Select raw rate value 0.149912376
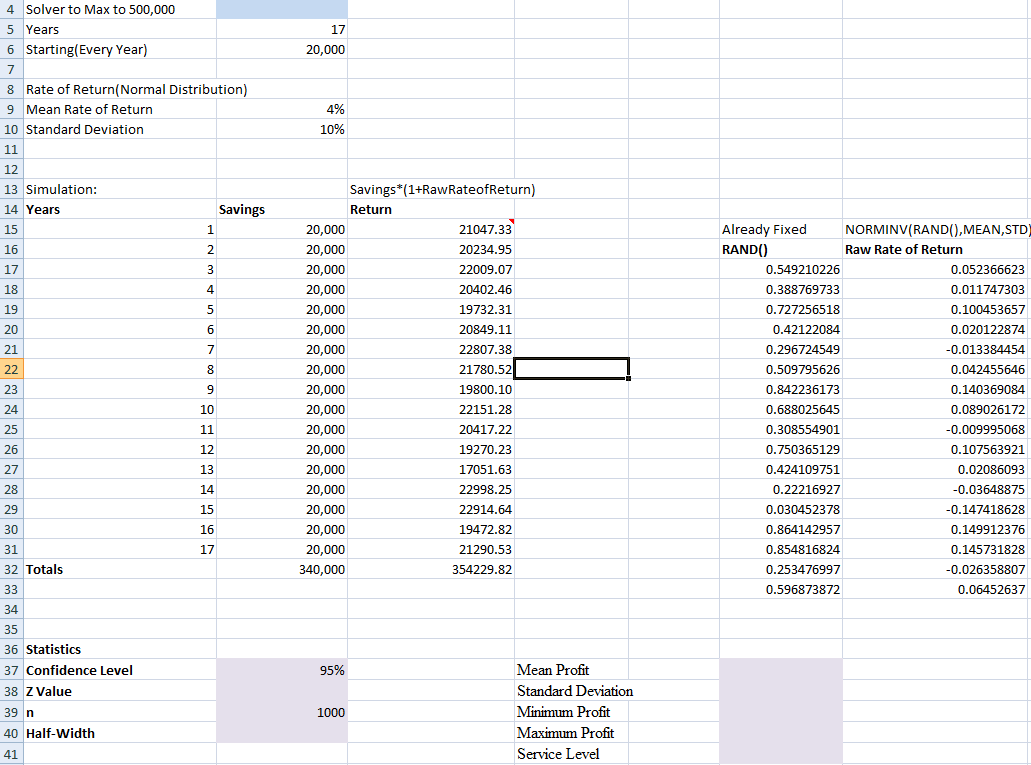Image resolution: width=1031 pixels, height=765 pixels. click(x=937, y=530)
